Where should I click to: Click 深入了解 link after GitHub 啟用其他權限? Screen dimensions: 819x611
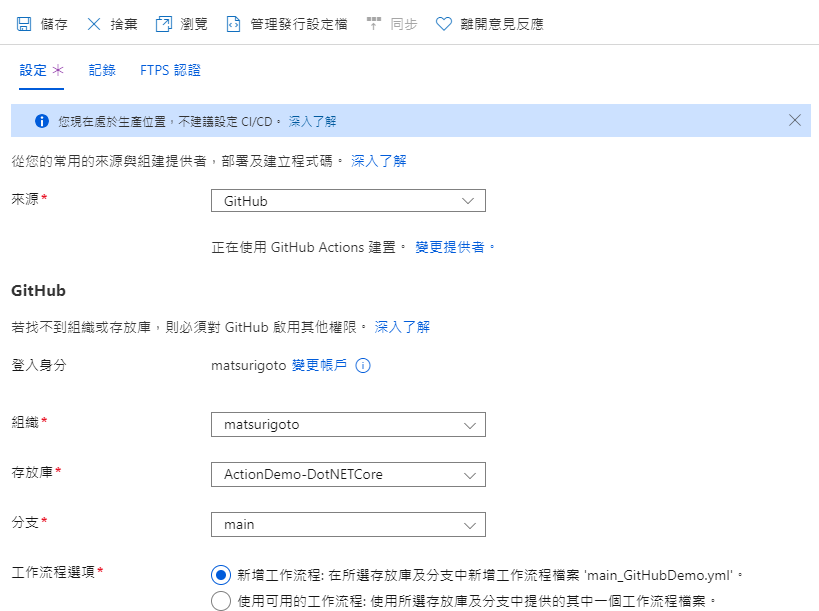(402, 327)
